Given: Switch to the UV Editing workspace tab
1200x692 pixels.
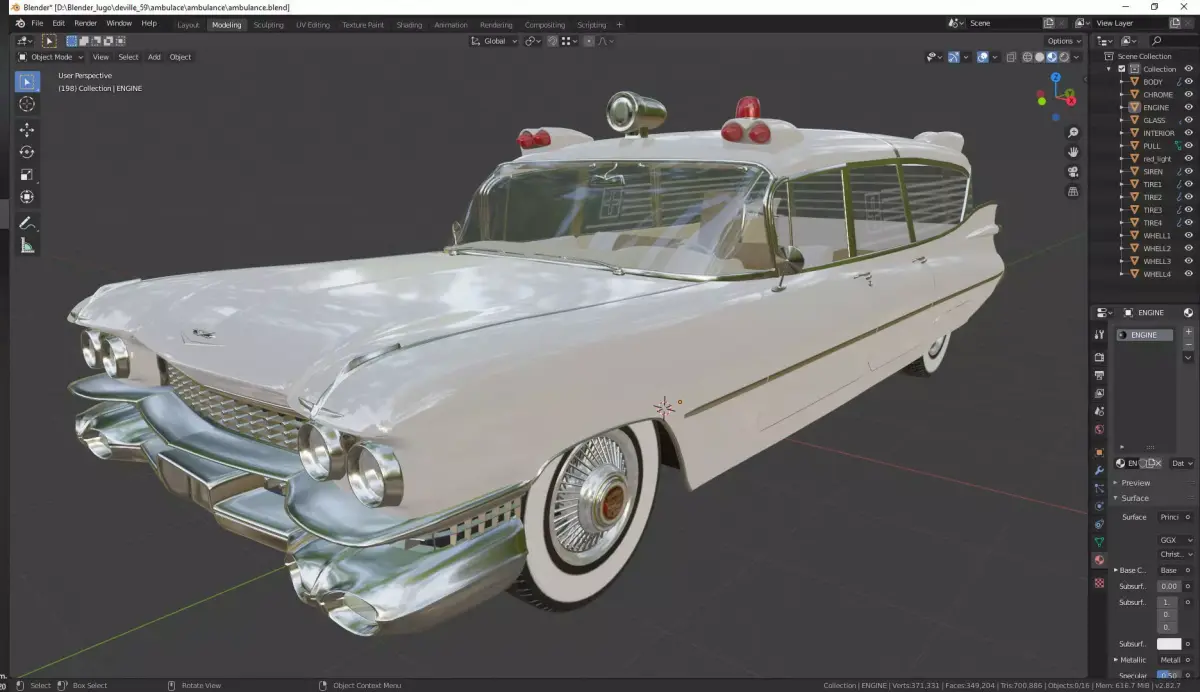Looking at the screenshot, I should tap(313, 25).
